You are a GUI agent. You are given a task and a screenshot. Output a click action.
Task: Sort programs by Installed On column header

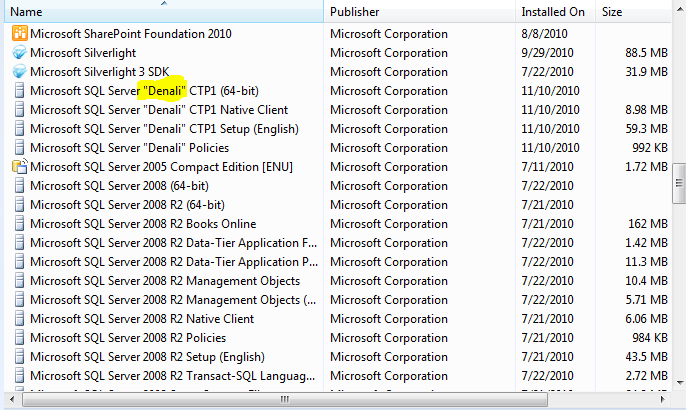pyautogui.click(x=555, y=11)
